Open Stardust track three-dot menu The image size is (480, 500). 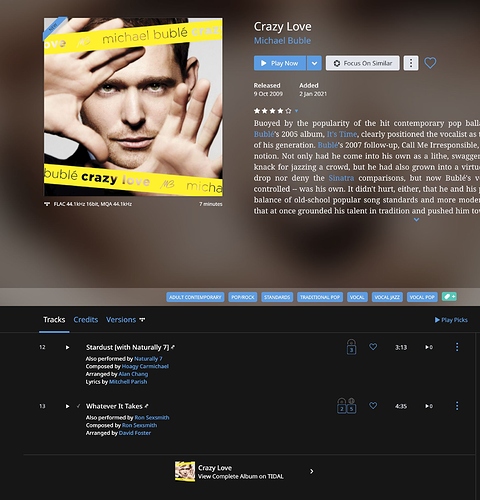[457, 347]
